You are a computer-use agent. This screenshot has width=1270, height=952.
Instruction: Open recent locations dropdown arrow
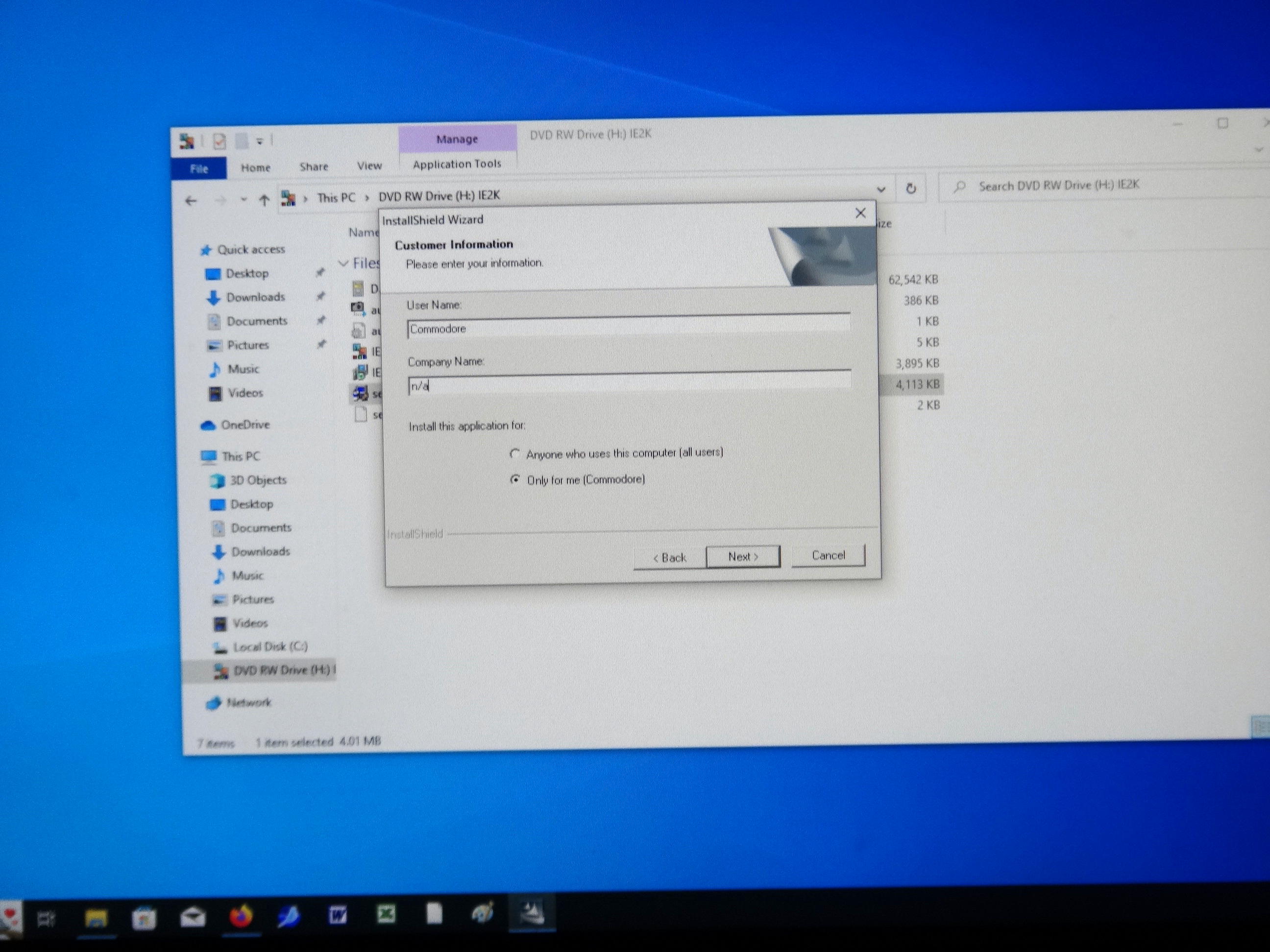[x=244, y=200]
